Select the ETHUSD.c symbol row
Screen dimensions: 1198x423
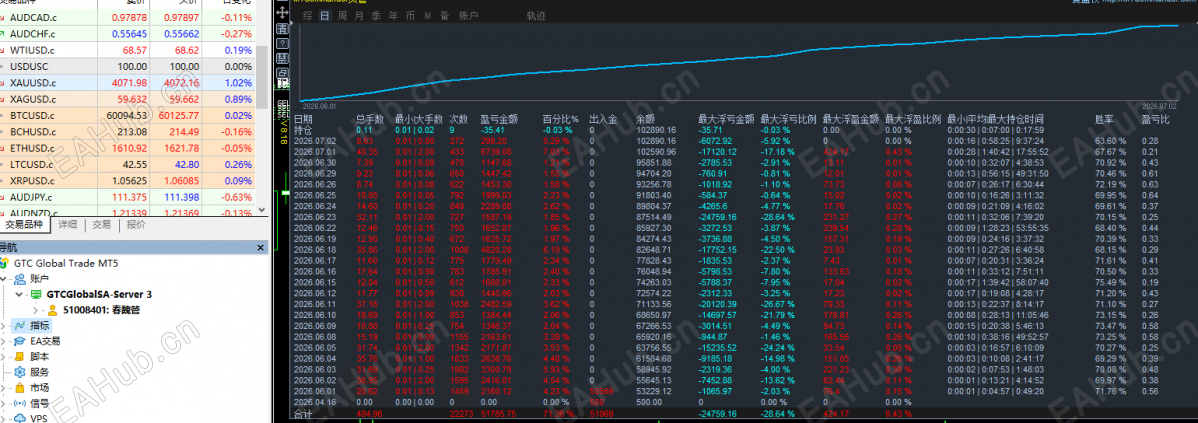pyautogui.click(x=128, y=148)
